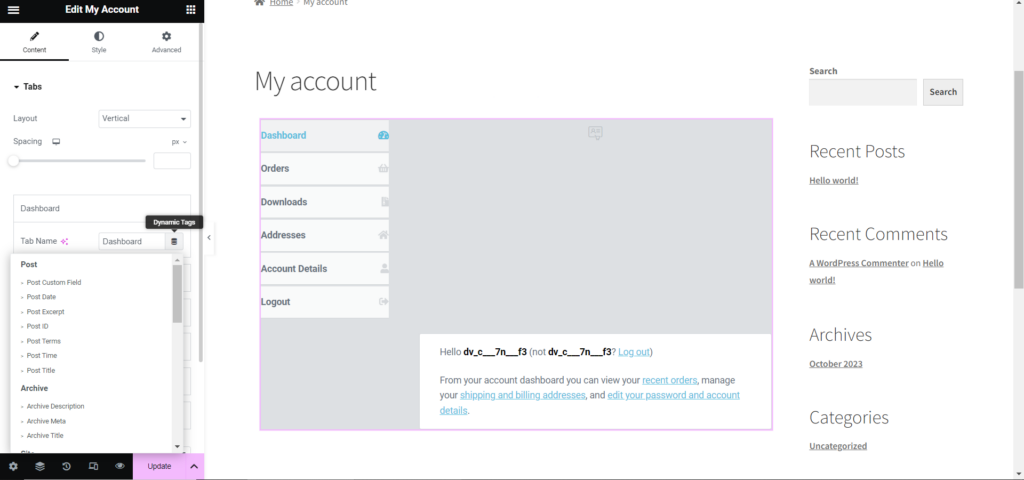The height and width of the screenshot is (480, 1024).
Task: Click the Orders basket icon
Action: tap(383, 168)
